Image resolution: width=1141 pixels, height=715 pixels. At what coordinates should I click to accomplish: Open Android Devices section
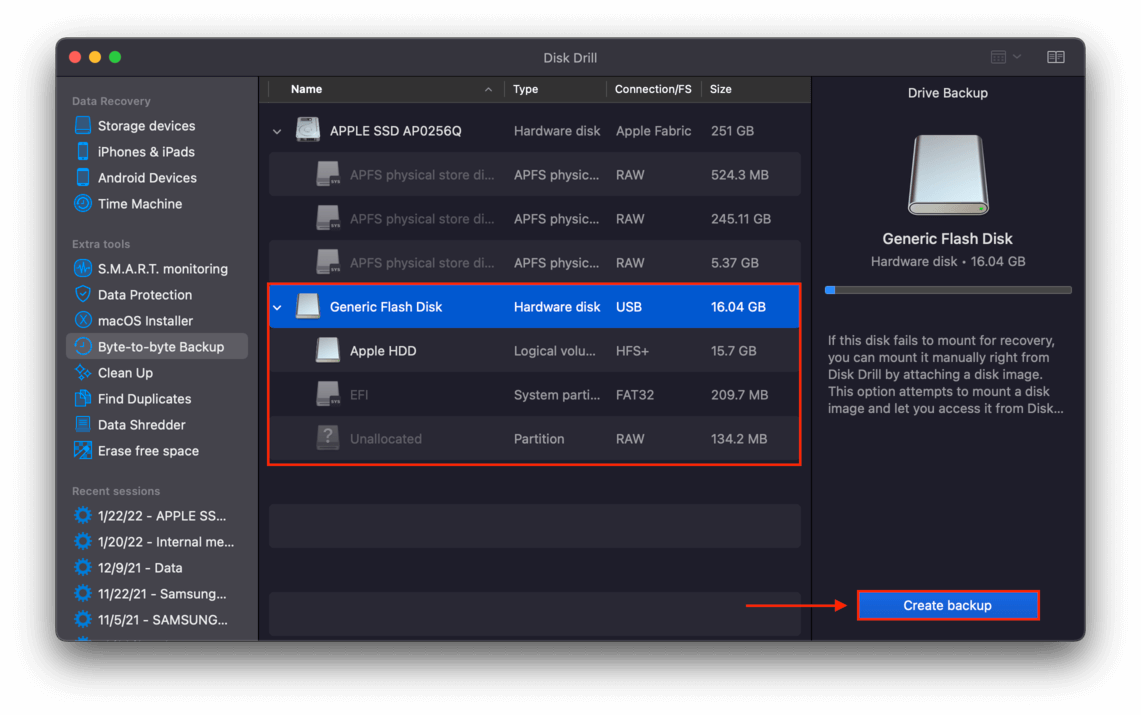[x=147, y=178]
